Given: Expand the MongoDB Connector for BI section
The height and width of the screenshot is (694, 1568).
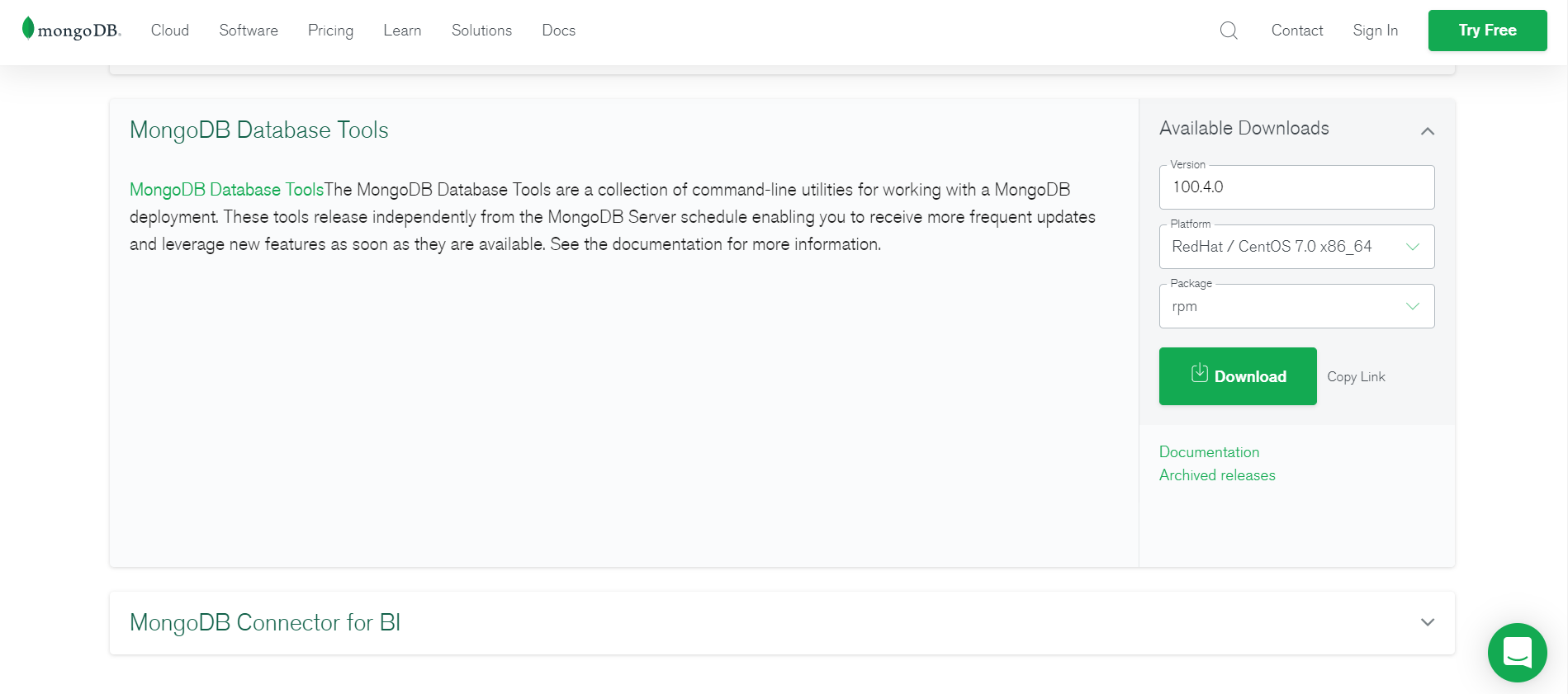Looking at the screenshot, I should click(x=1427, y=622).
